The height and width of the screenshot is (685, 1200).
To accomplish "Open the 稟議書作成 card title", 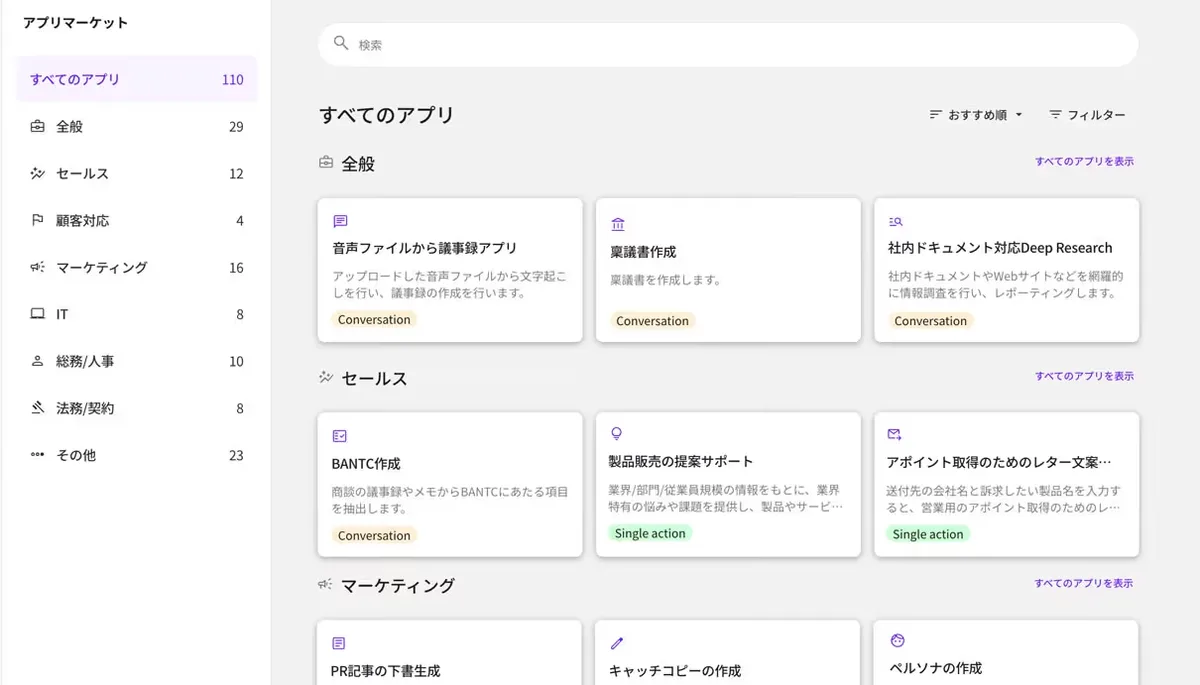I will click(643, 252).
